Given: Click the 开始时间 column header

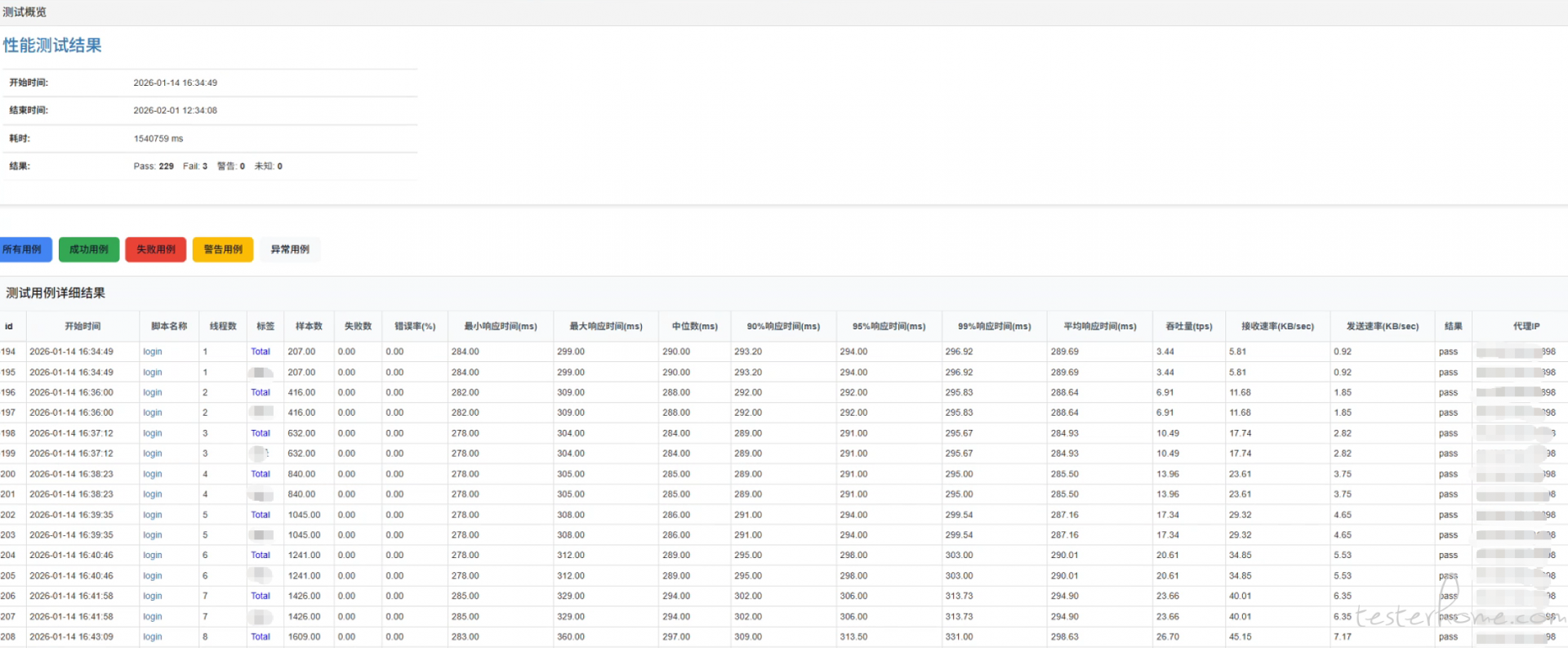Looking at the screenshot, I should point(82,326).
